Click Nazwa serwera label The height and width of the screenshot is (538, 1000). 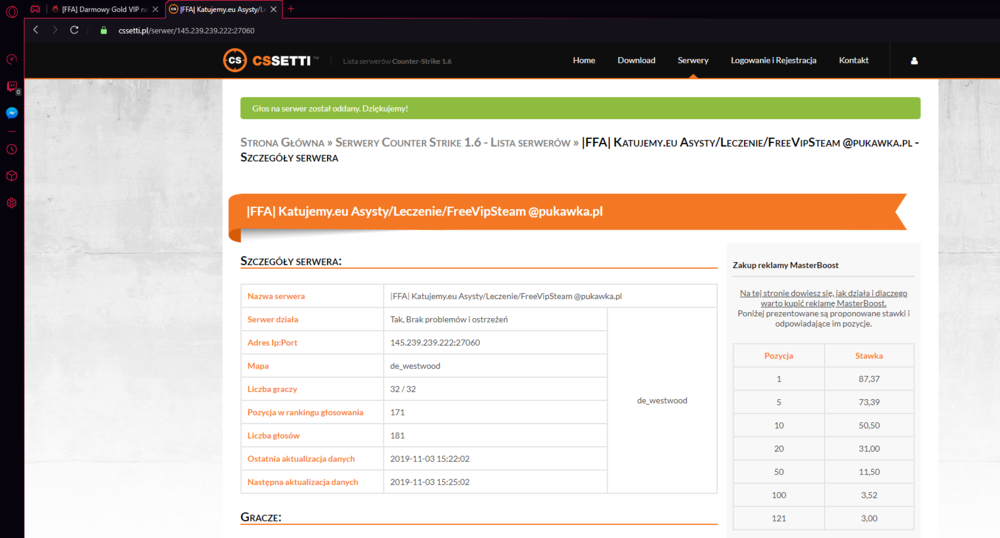click(276, 296)
